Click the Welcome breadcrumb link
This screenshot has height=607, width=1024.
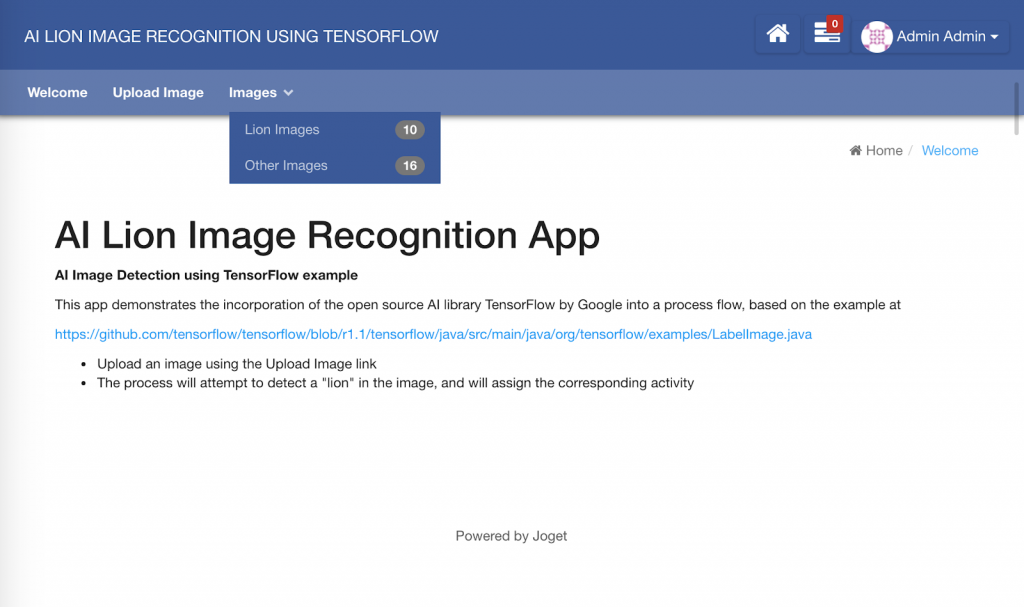tap(950, 150)
